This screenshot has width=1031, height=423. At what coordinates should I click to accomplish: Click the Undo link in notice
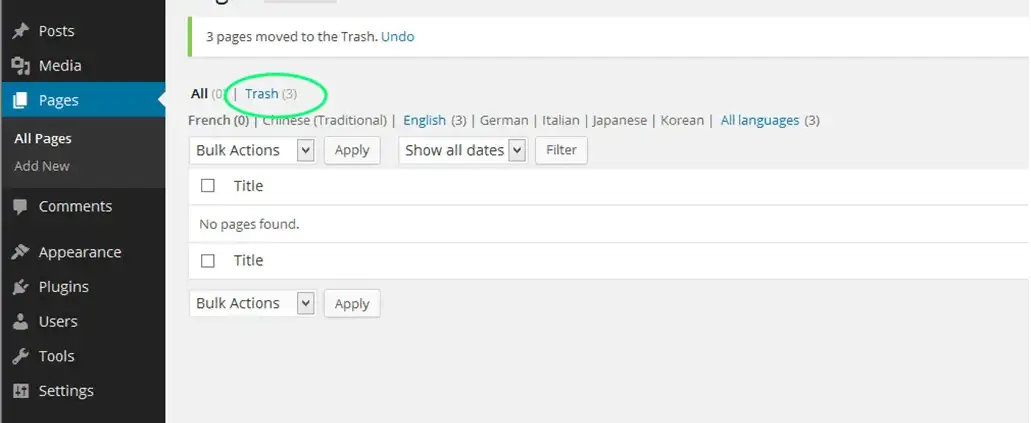pyautogui.click(x=397, y=37)
